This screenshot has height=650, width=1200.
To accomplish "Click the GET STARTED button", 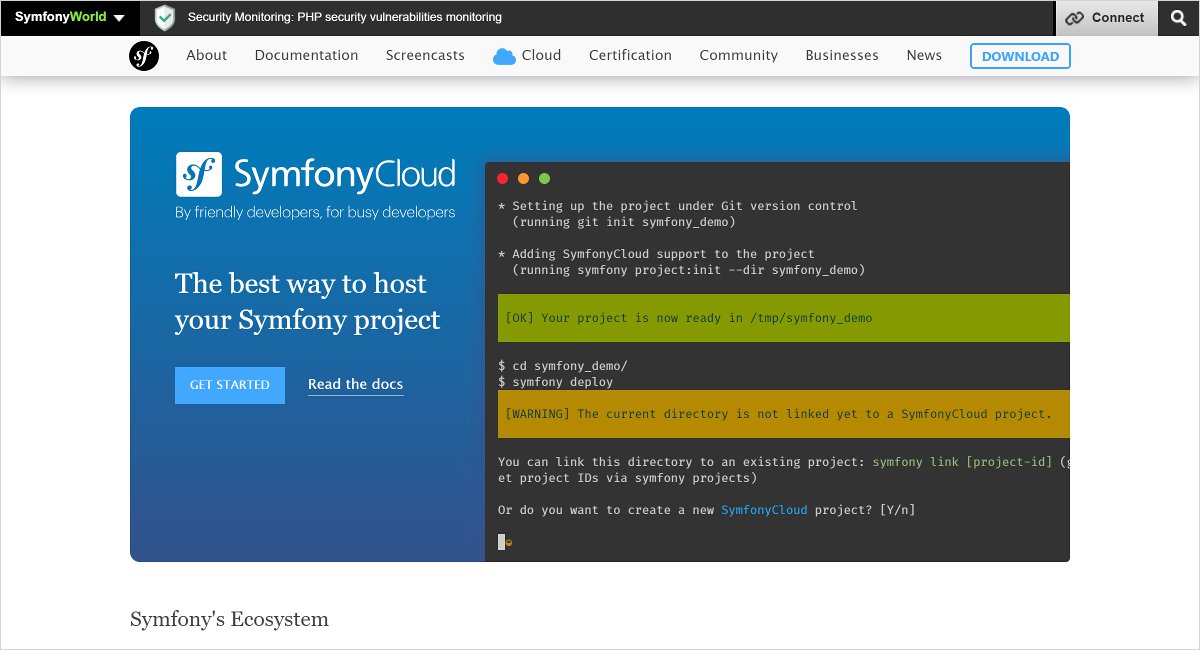I will (230, 385).
